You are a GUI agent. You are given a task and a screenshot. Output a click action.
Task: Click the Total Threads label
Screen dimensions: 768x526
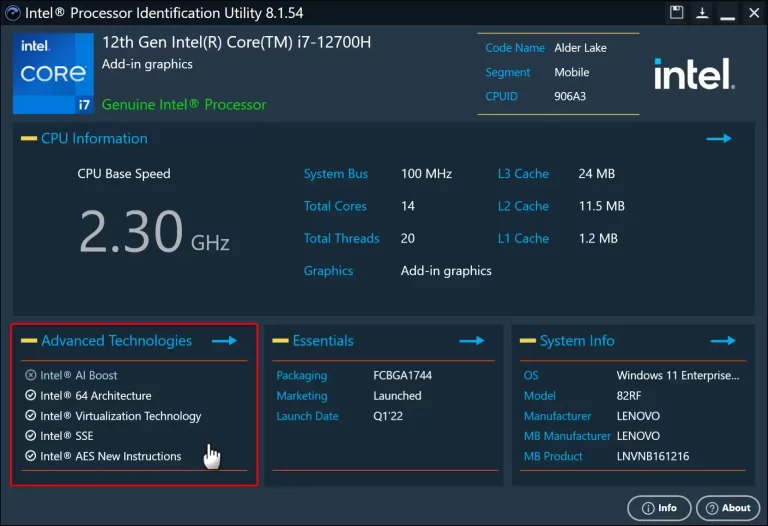coord(341,239)
